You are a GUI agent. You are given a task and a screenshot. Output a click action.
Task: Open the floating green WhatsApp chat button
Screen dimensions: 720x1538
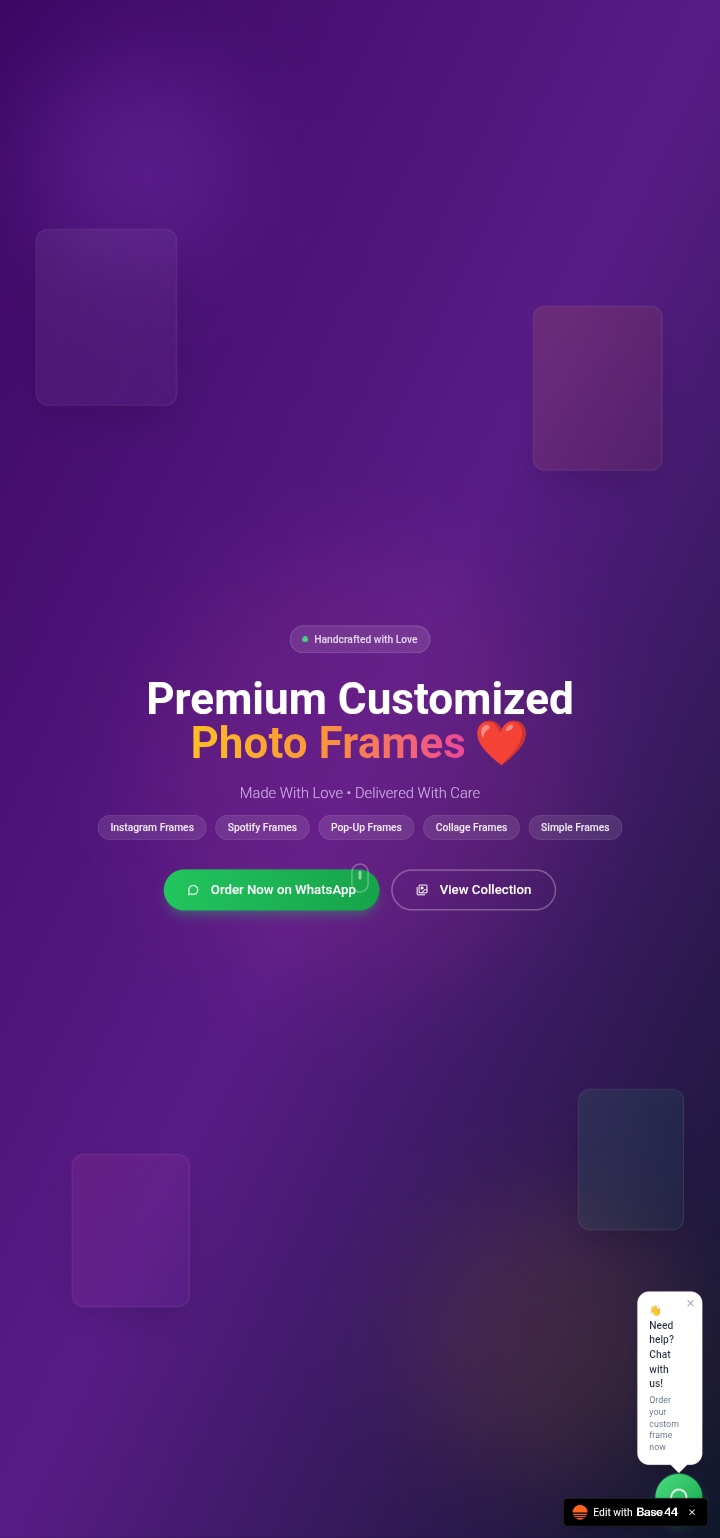[679, 1488]
